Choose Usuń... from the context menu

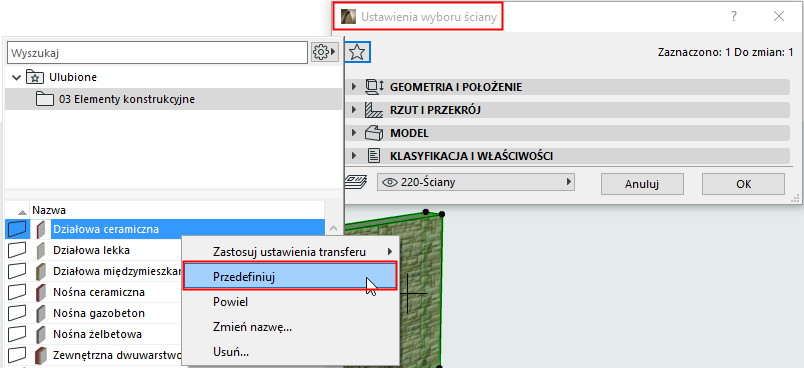point(291,352)
